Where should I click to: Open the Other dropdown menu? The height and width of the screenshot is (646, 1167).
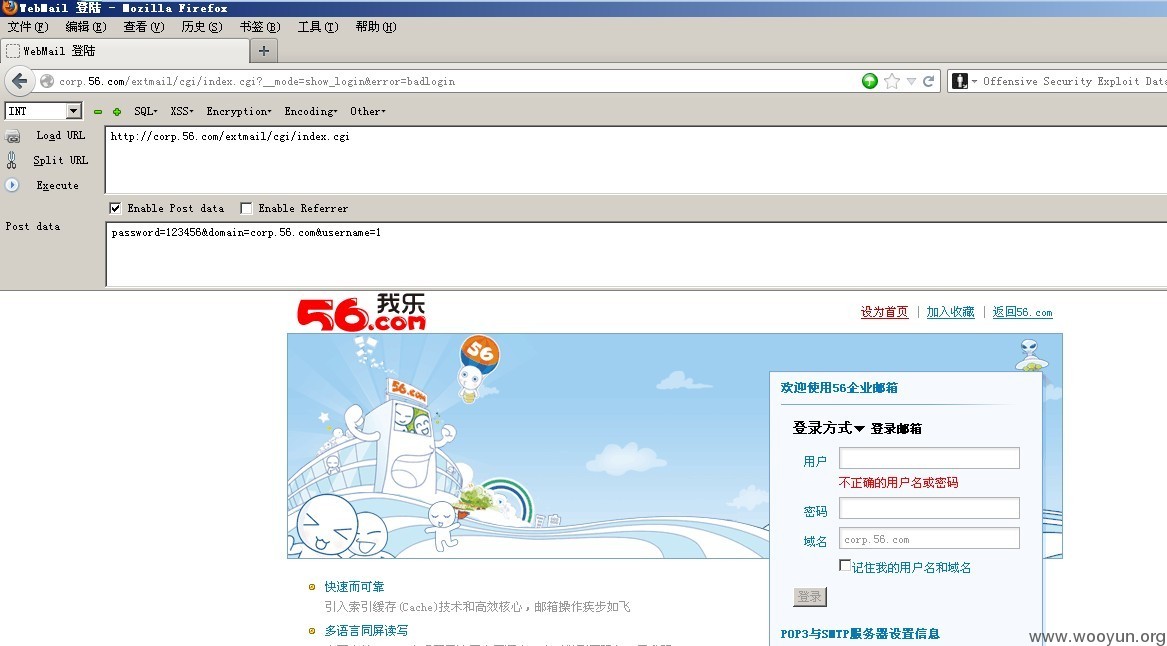368,111
